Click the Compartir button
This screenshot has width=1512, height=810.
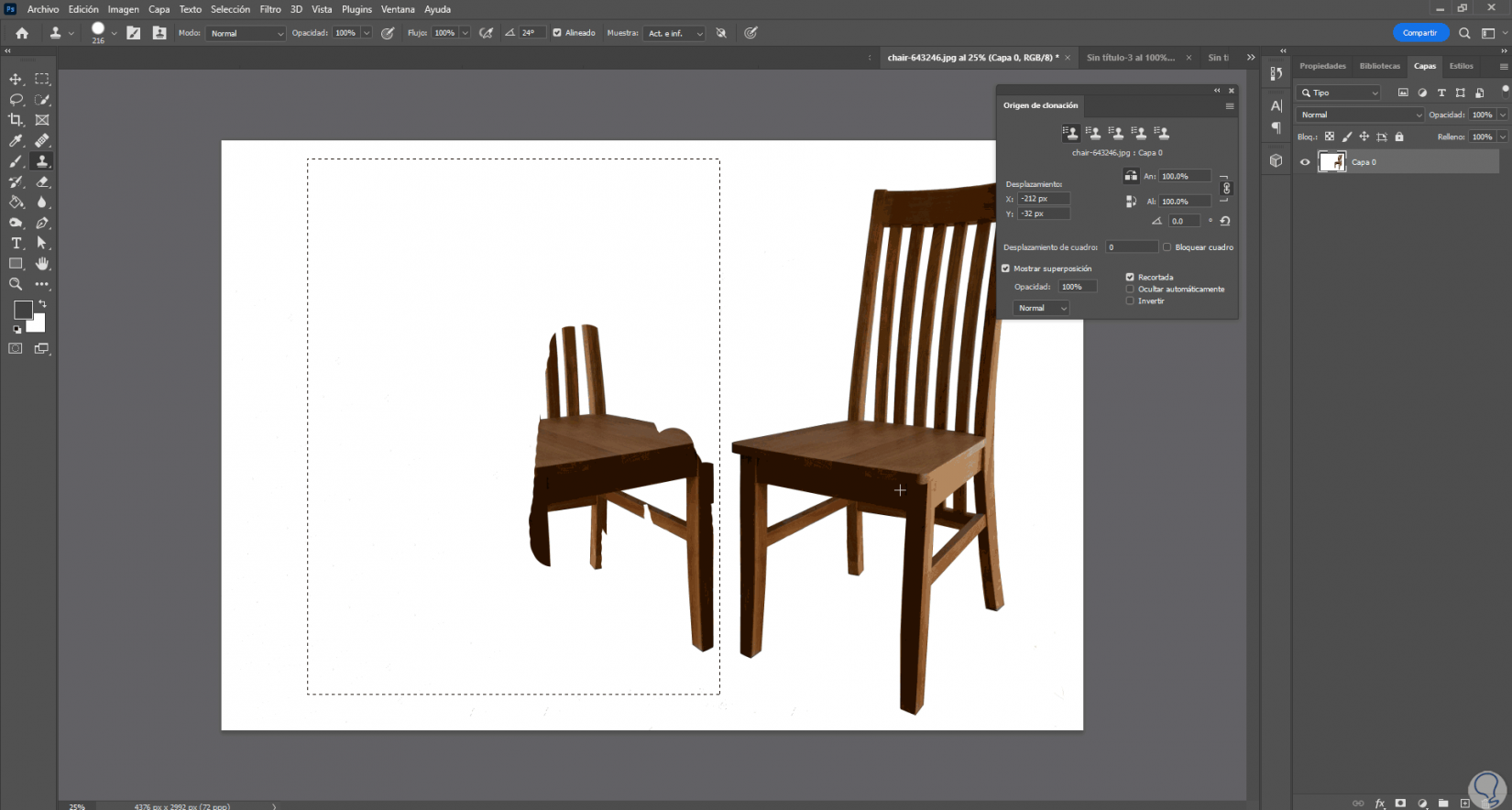(x=1419, y=33)
